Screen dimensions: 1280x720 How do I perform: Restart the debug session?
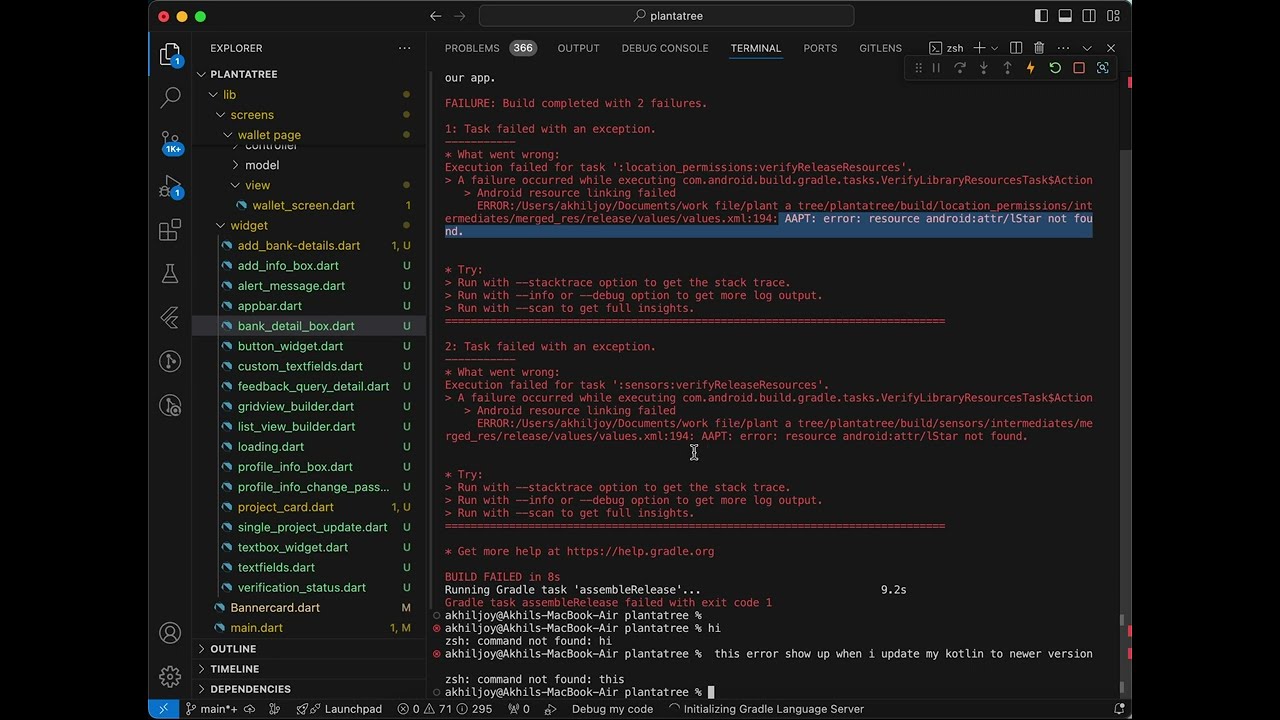tap(1055, 68)
